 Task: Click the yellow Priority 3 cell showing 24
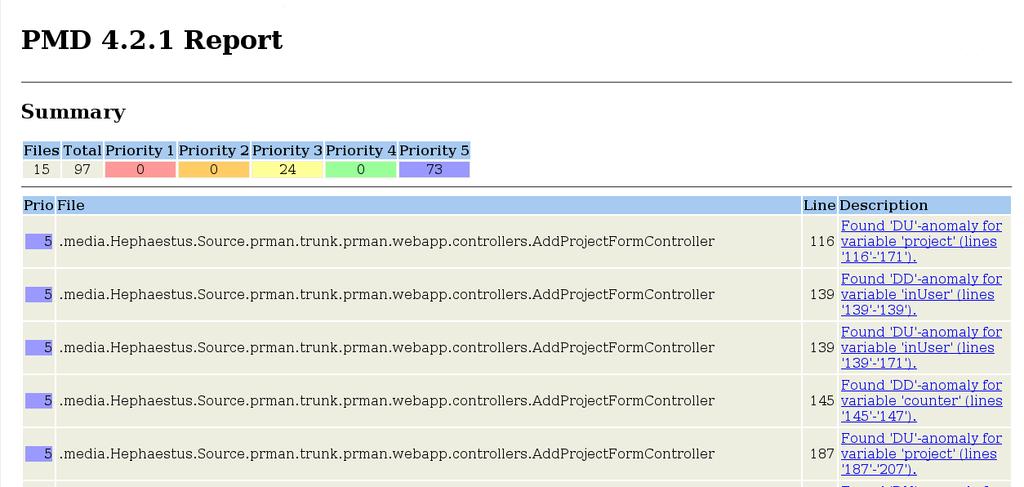click(287, 170)
